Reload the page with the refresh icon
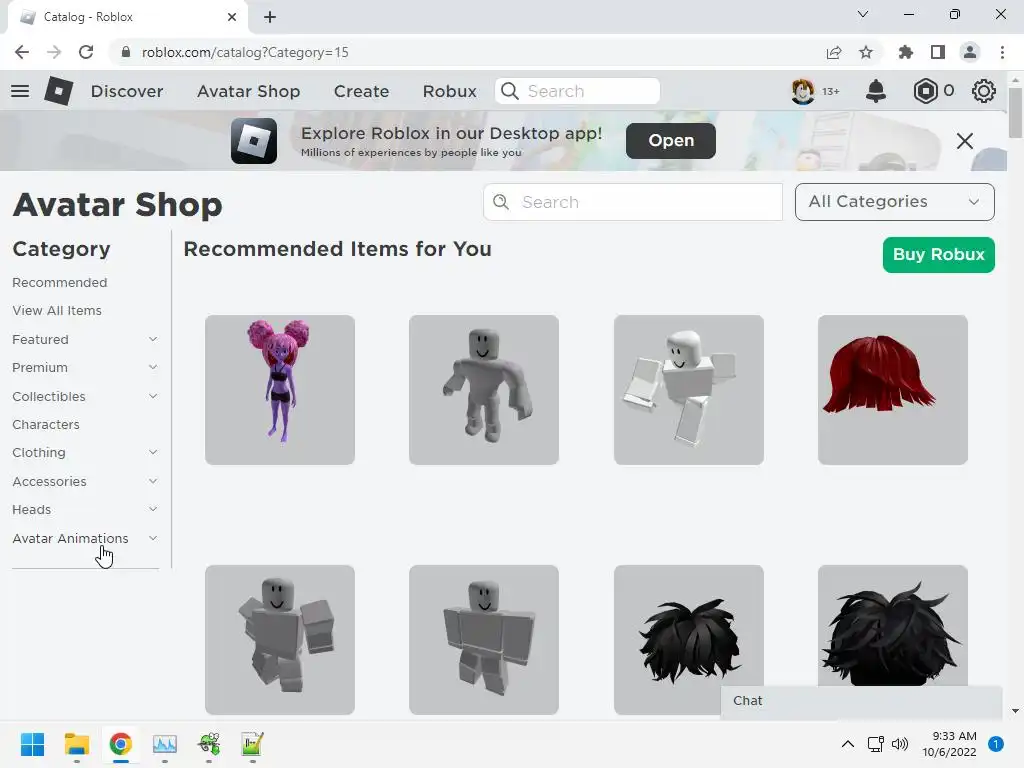Screen dimensions: 1024x768 click(x=86, y=52)
